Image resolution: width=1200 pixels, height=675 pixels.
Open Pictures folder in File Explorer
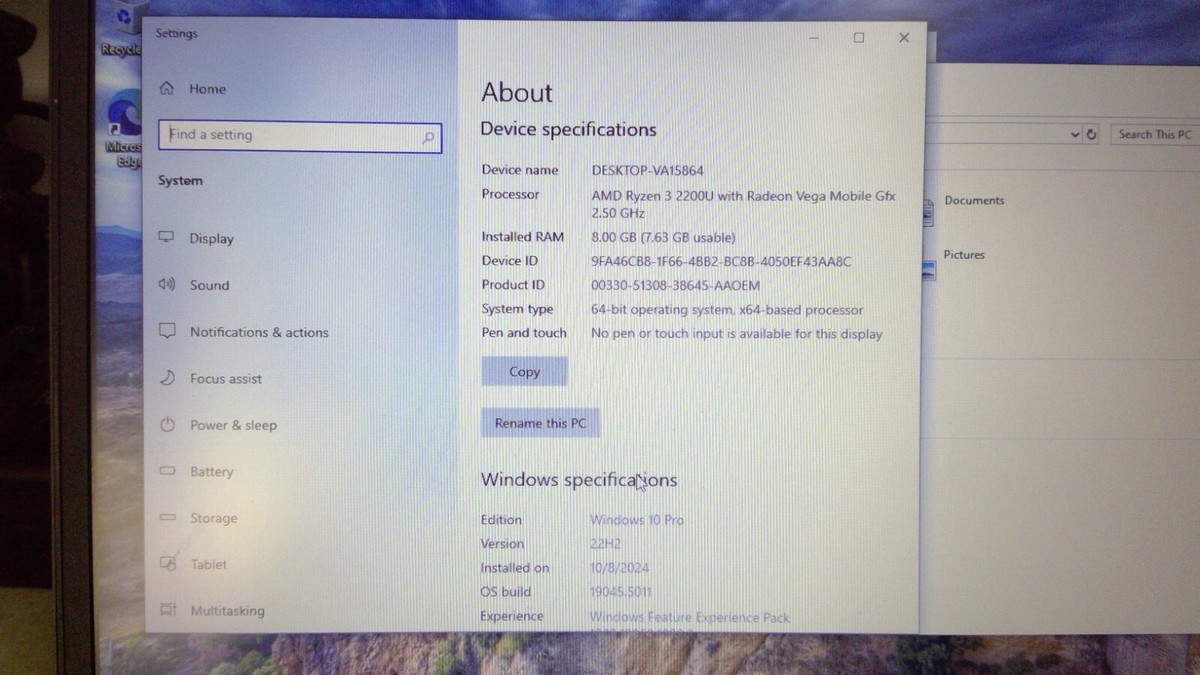coord(964,255)
